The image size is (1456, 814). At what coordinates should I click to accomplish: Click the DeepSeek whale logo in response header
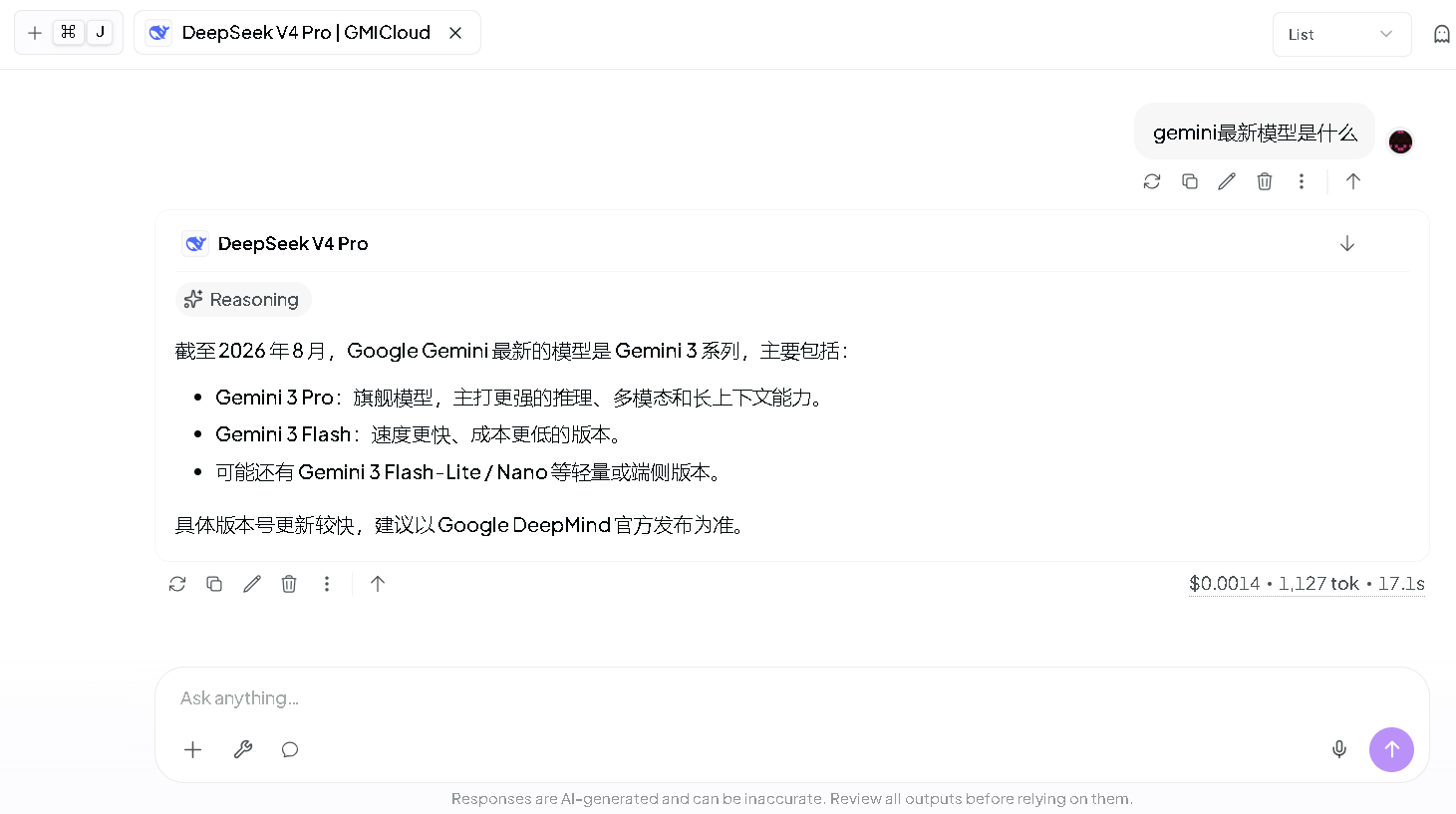pos(195,244)
